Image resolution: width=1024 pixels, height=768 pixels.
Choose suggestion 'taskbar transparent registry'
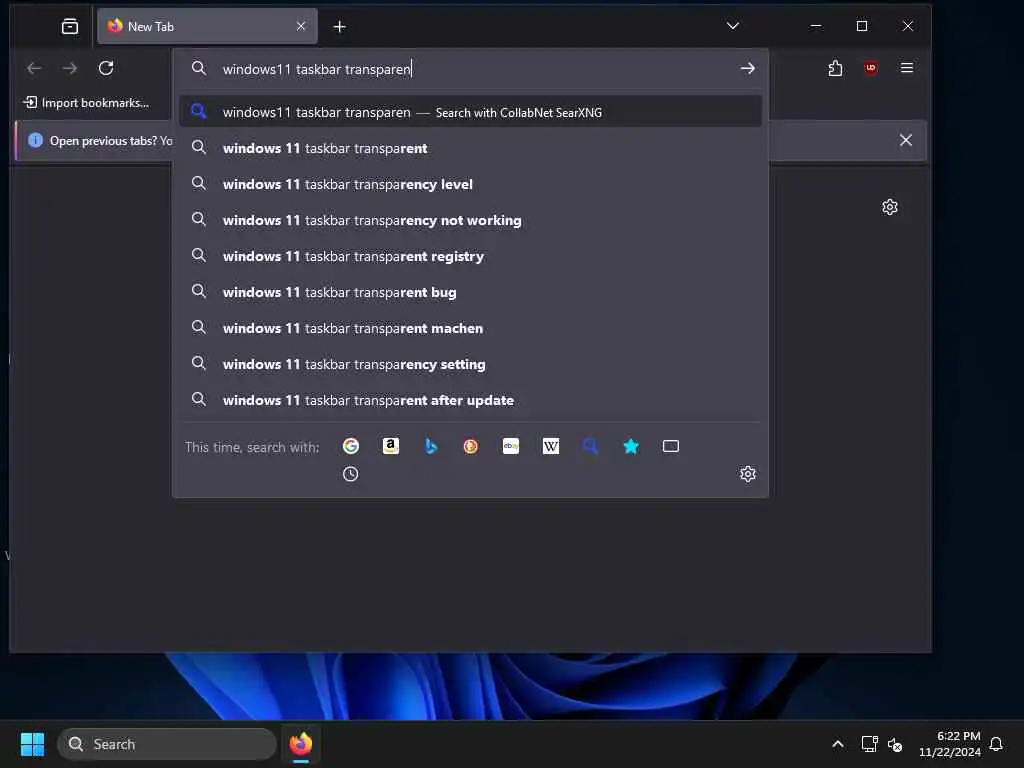click(470, 256)
